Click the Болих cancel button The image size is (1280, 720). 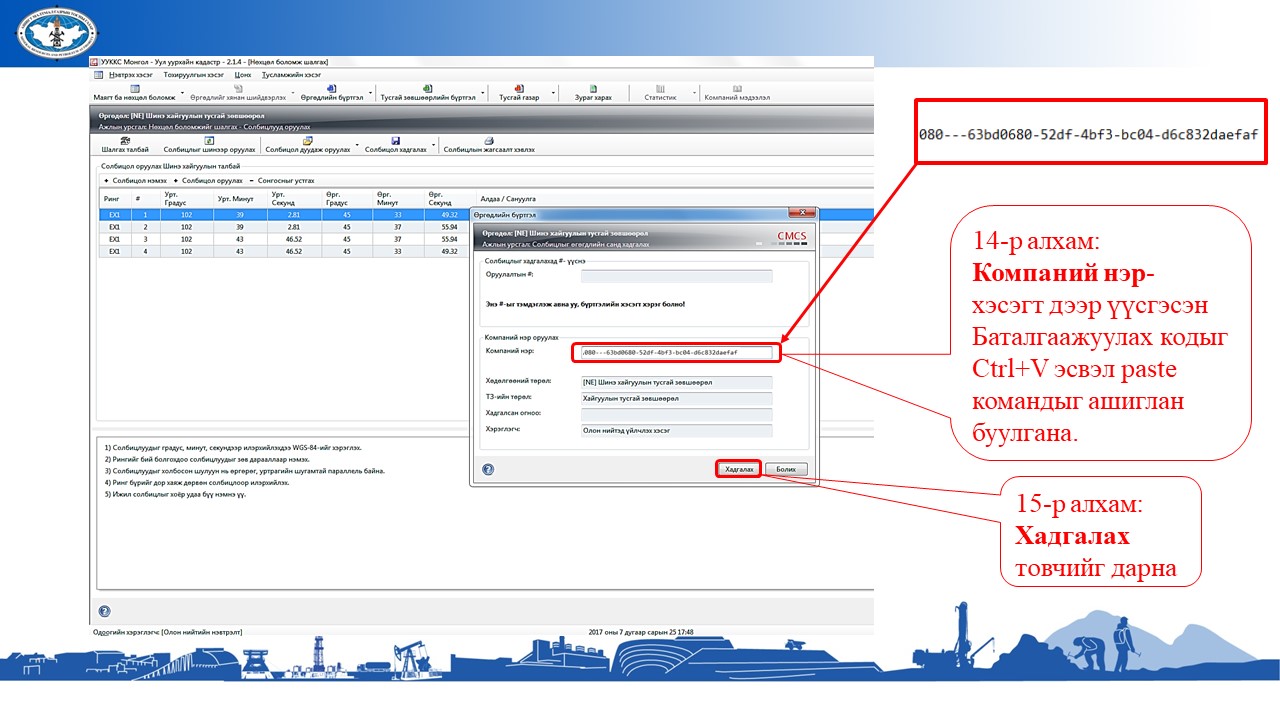click(x=786, y=469)
